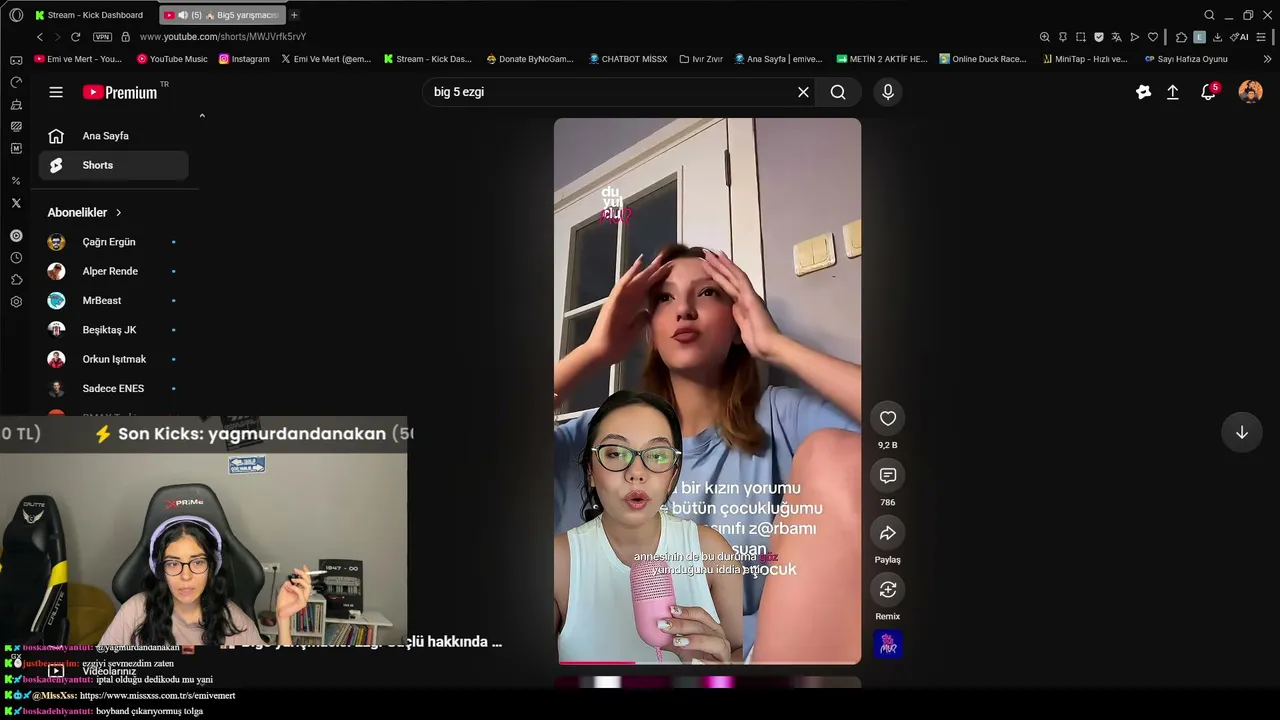
Task: Go to Ana Sayfa in sidebar
Action: tap(113, 136)
